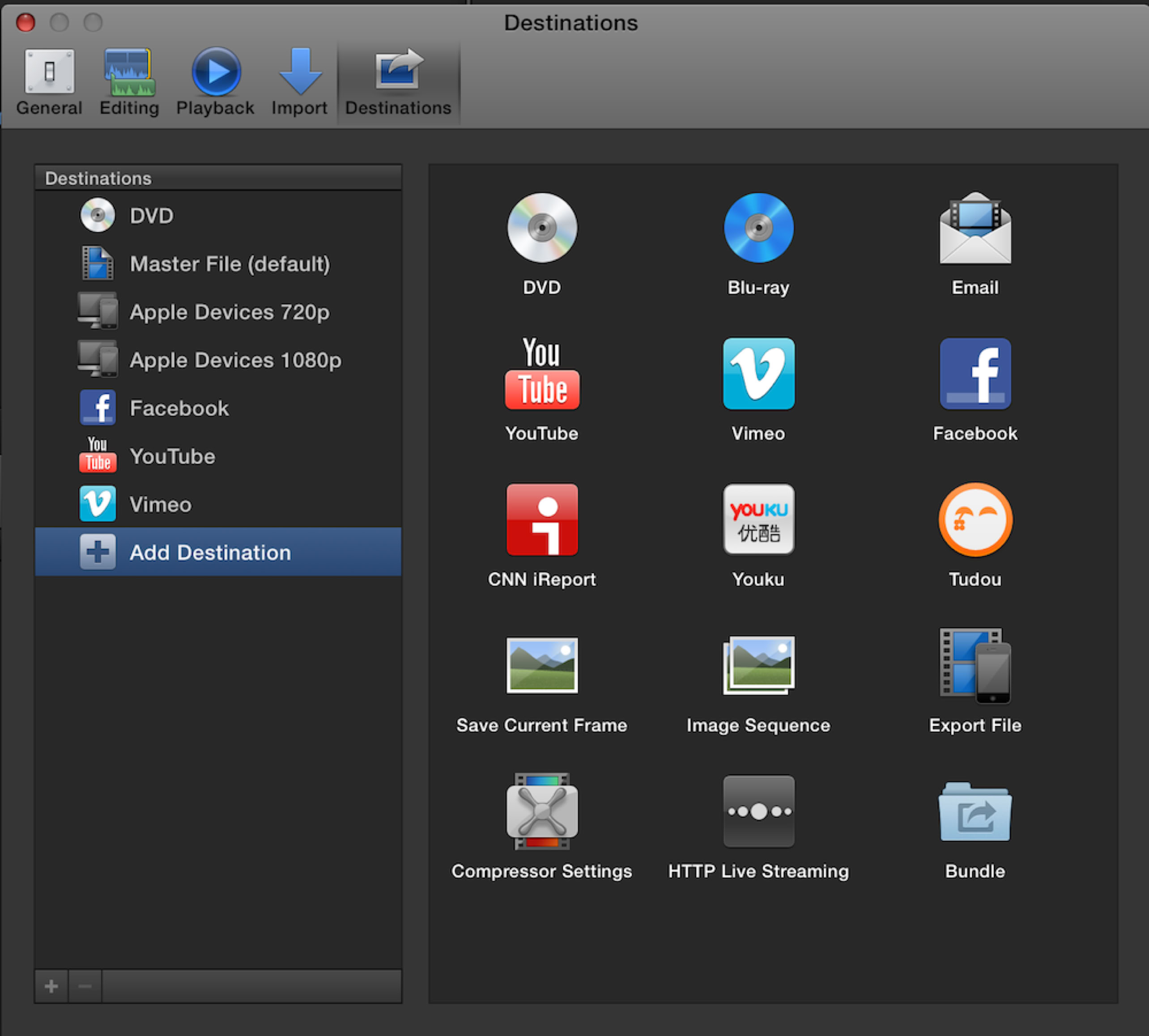Switch to the Import preferences tab
This screenshot has height=1036, width=1149.
299,83
